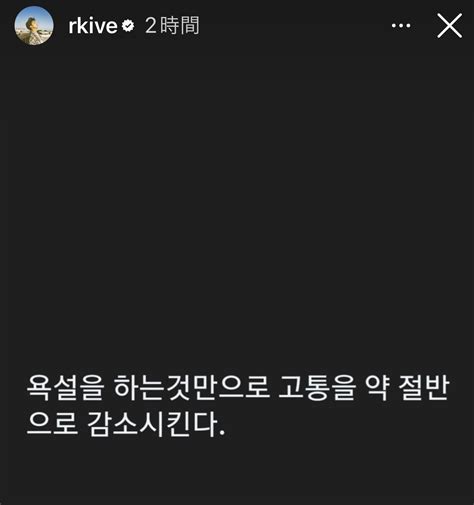The image size is (474, 505).
Task: Click 으로 starting the second text line
Action: click(52, 424)
